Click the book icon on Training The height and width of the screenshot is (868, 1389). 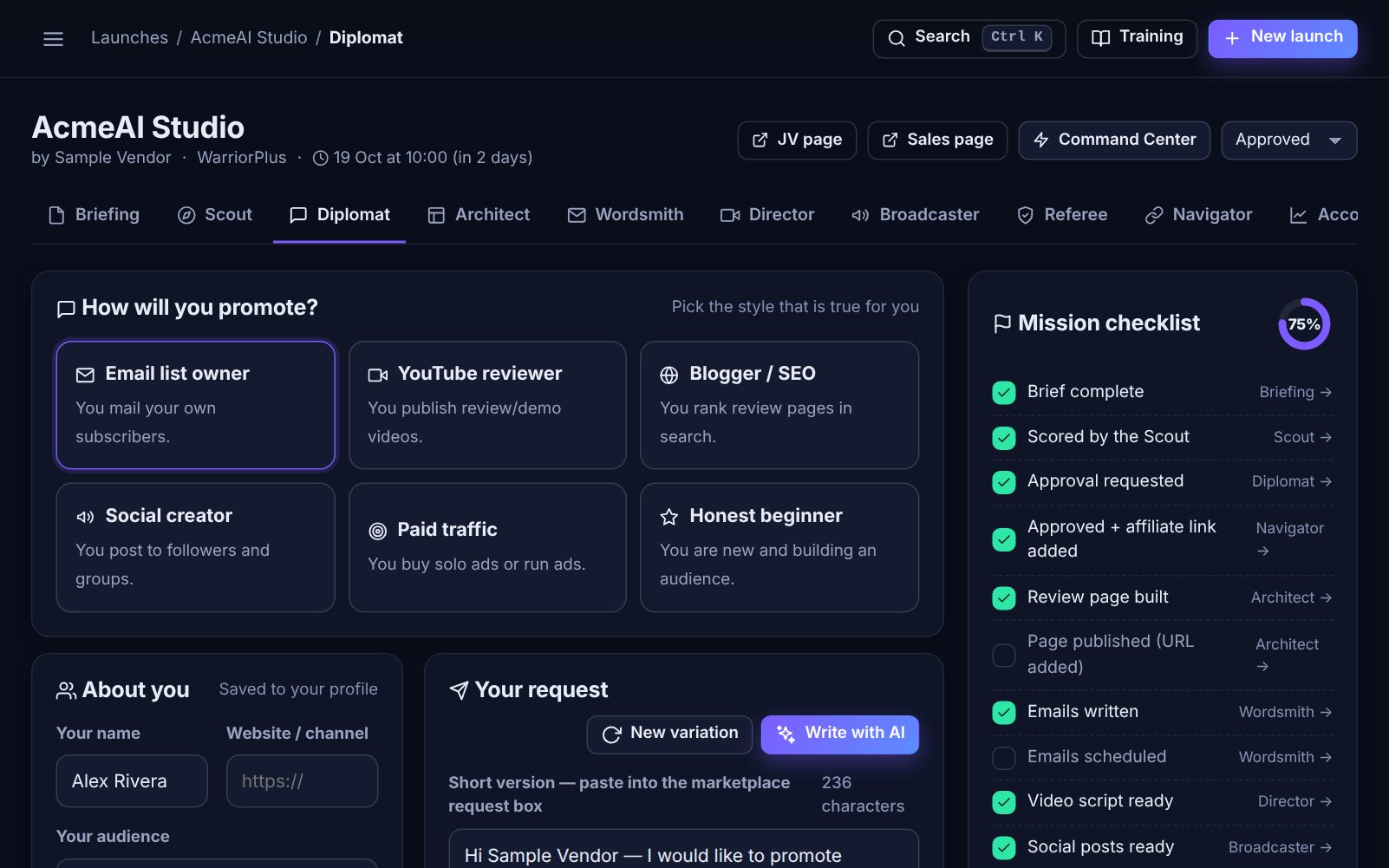coord(1100,38)
